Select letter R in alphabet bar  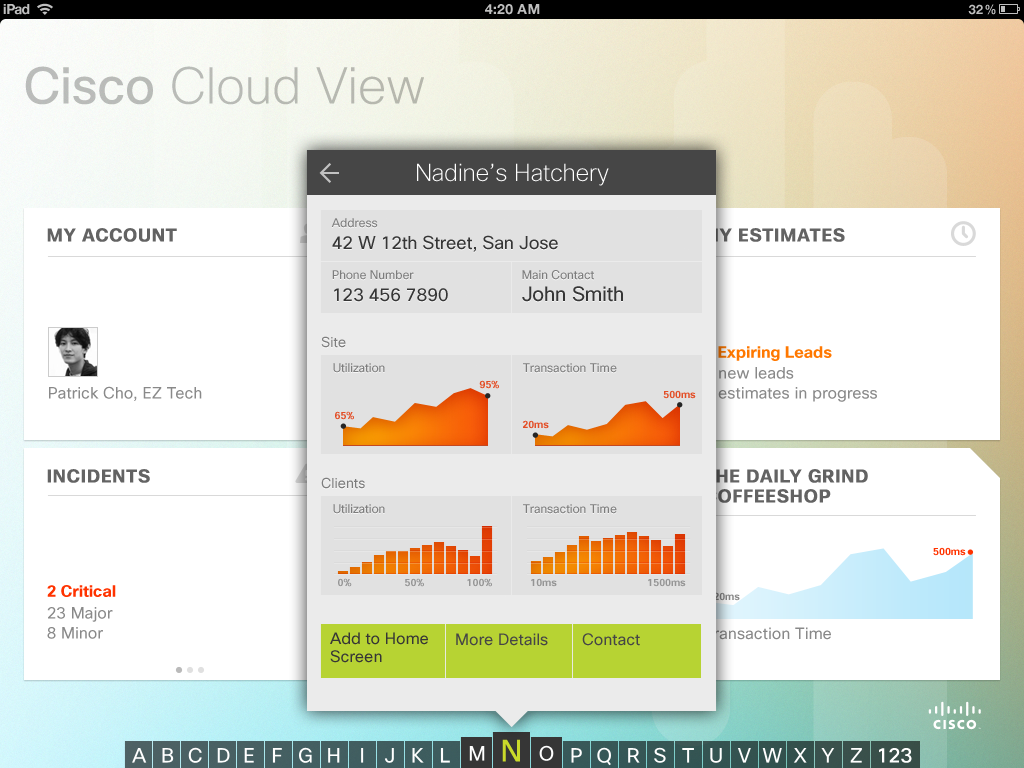click(632, 756)
